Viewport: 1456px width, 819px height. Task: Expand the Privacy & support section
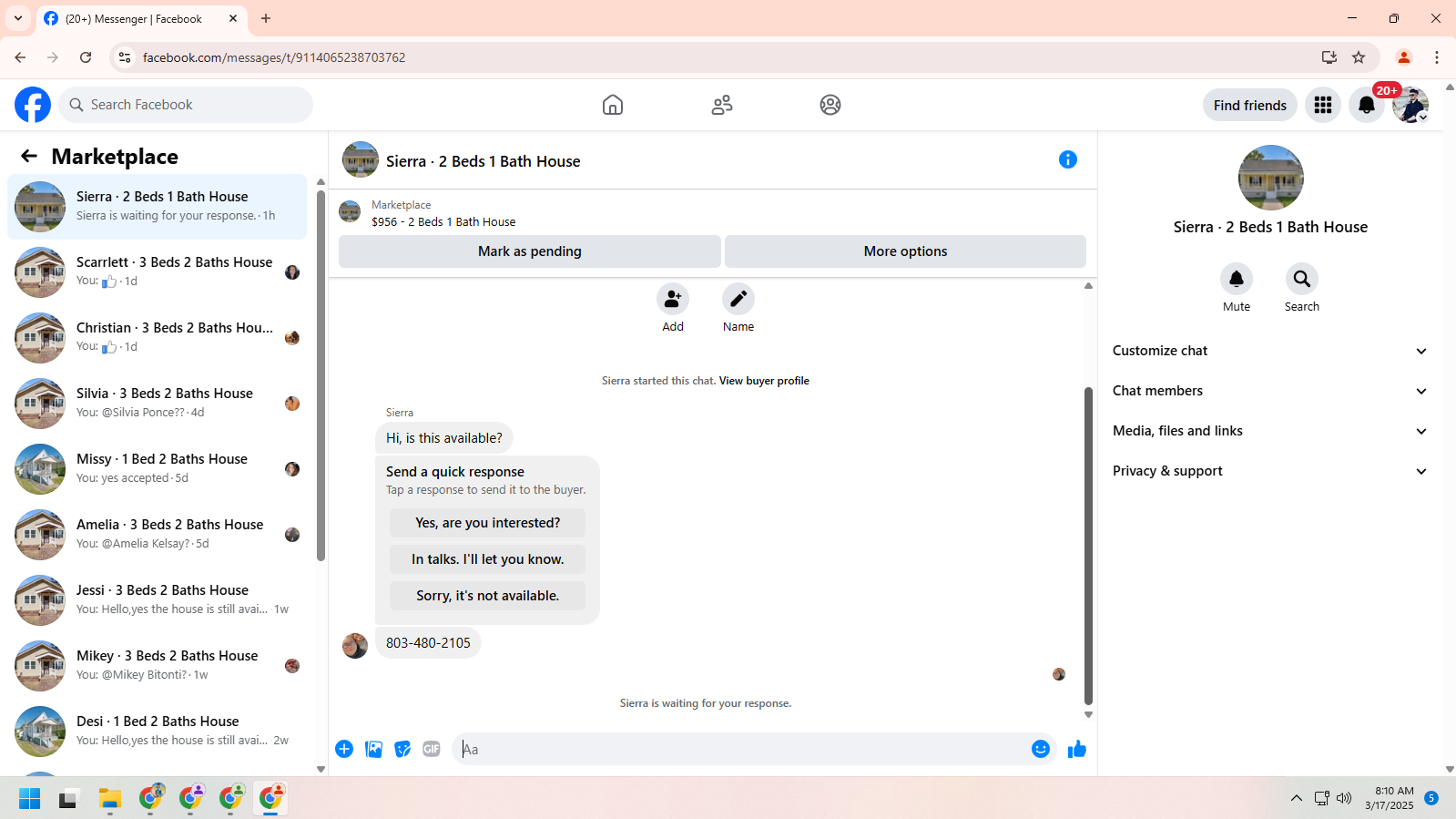coord(1270,471)
